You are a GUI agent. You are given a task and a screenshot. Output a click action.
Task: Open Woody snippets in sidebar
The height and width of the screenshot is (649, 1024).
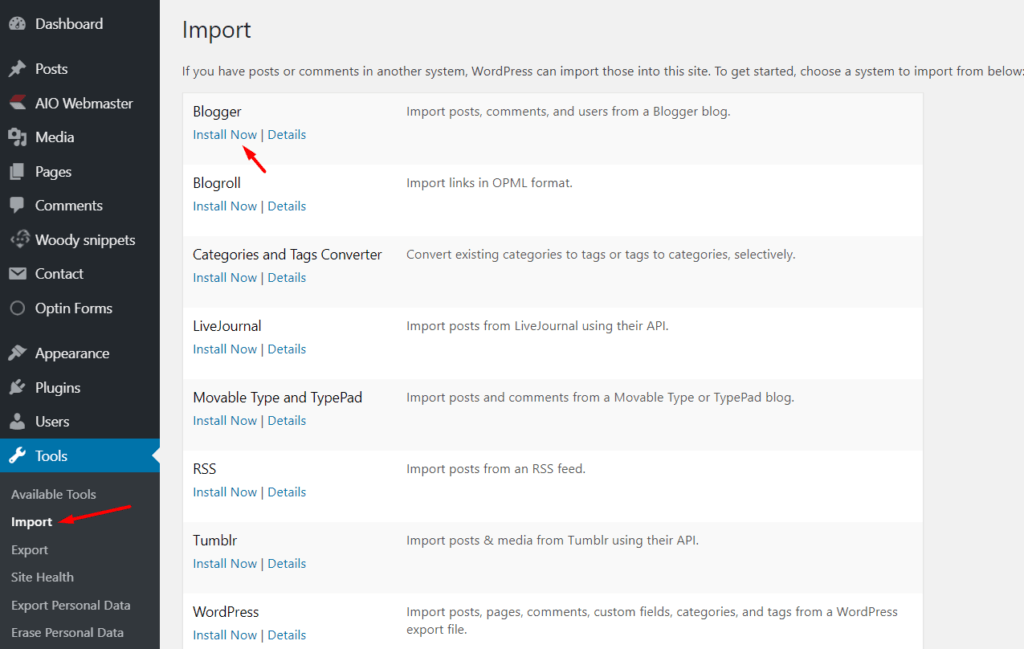click(84, 240)
